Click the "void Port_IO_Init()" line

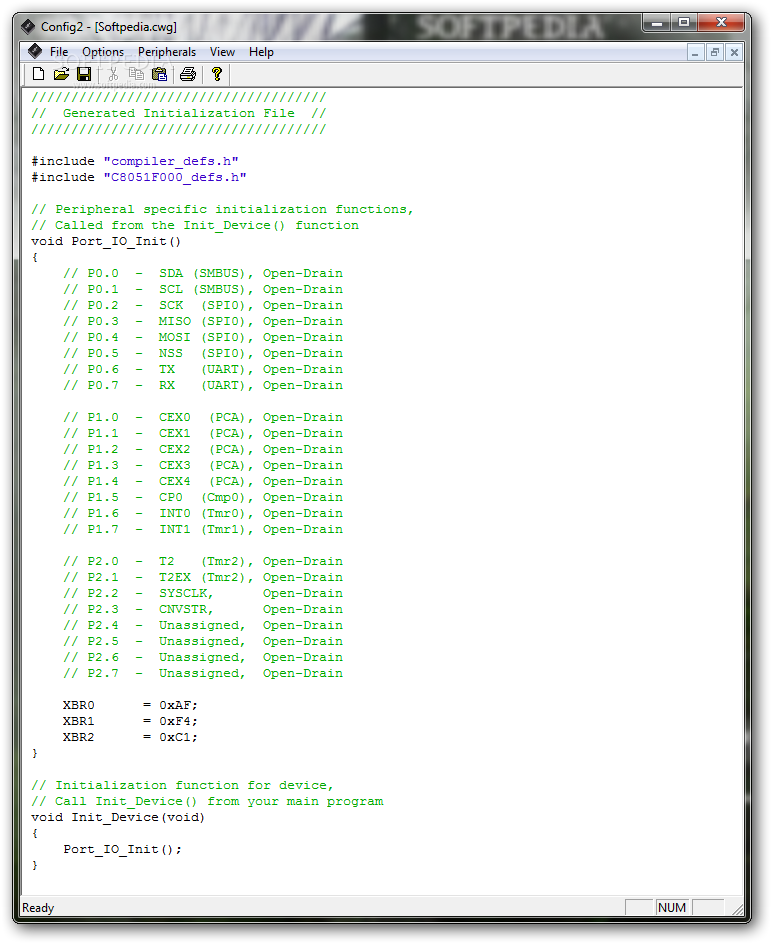coord(106,241)
